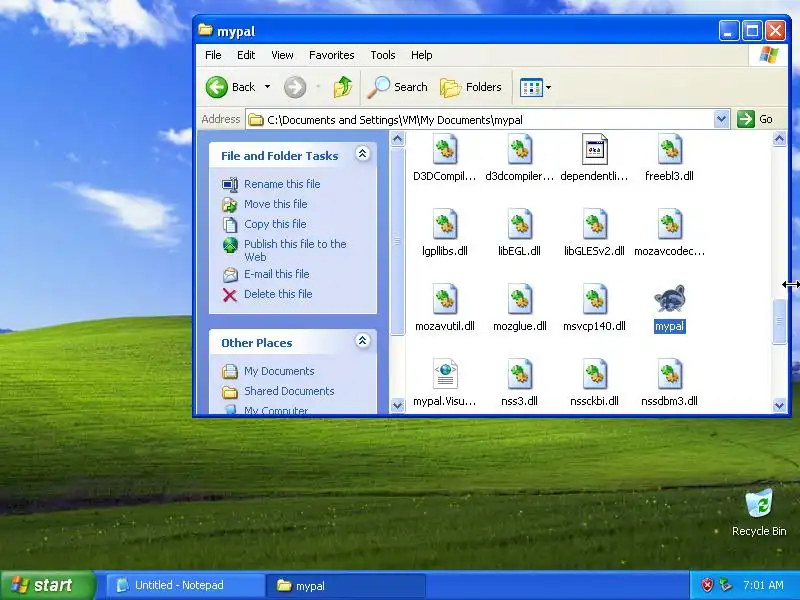Click Rename this file link
800x600 pixels.
(x=282, y=184)
